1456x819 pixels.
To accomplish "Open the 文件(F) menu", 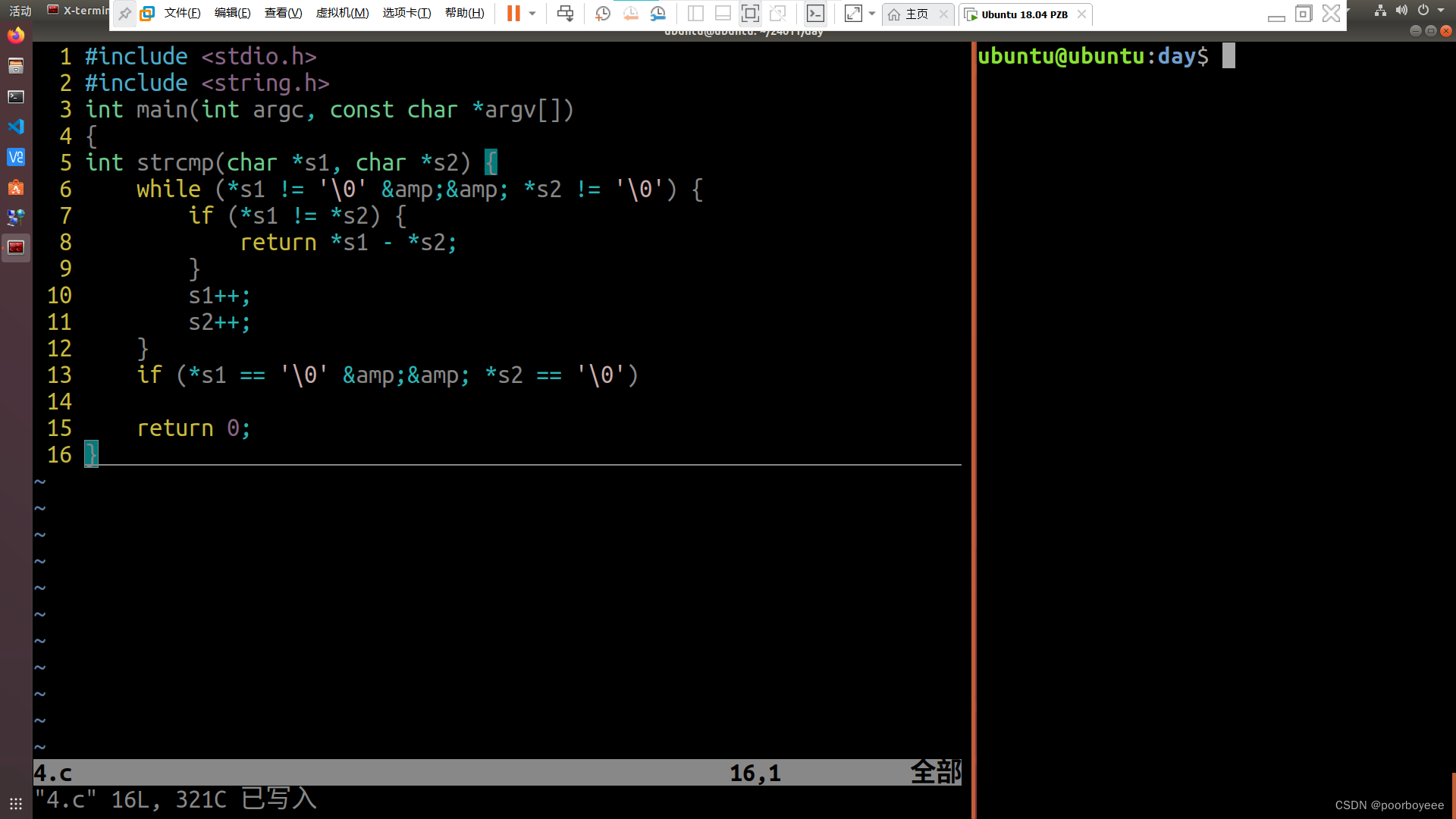I will point(182,13).
